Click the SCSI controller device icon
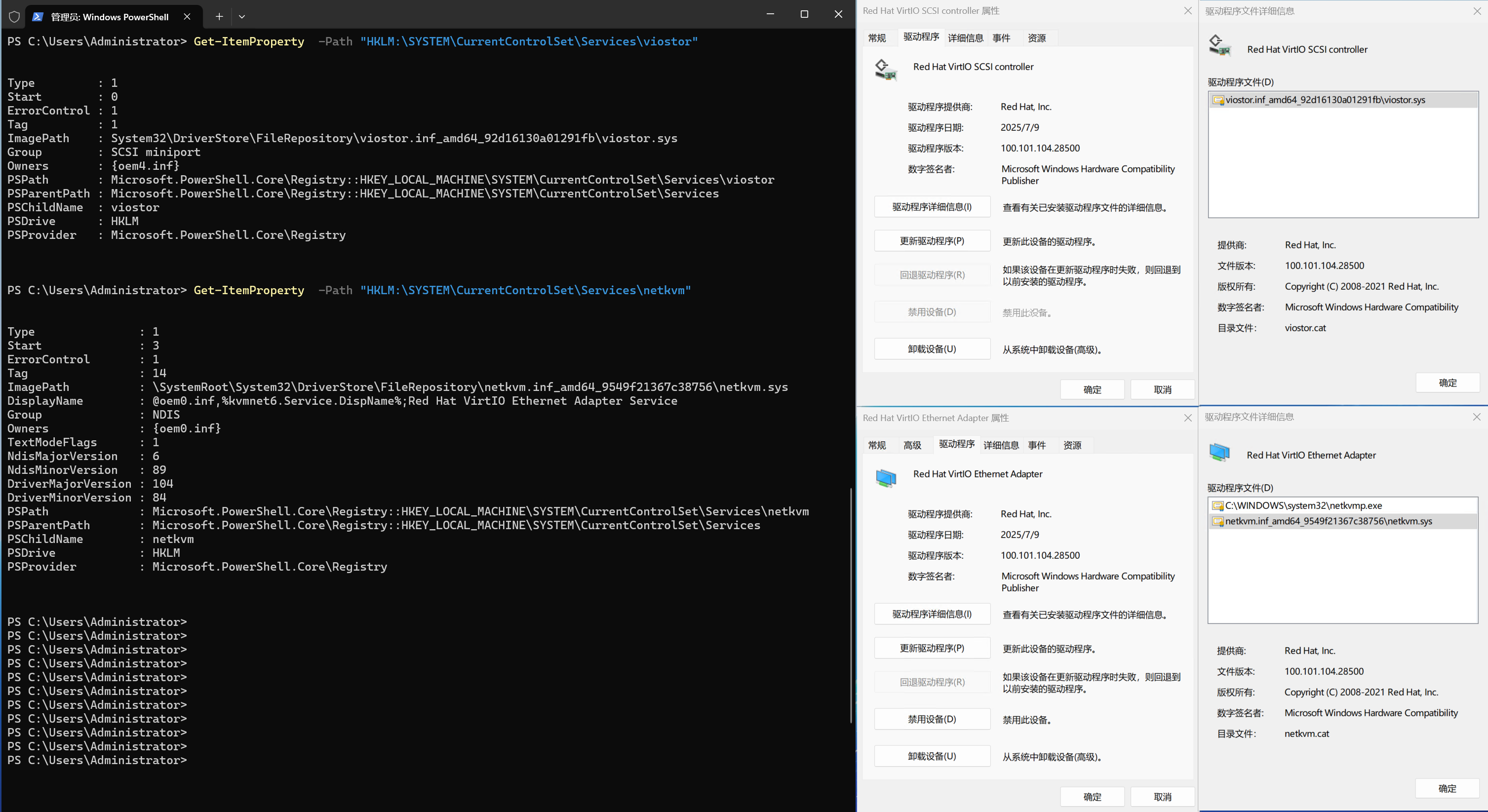The image size is (1488, 812). click(886, 69)
